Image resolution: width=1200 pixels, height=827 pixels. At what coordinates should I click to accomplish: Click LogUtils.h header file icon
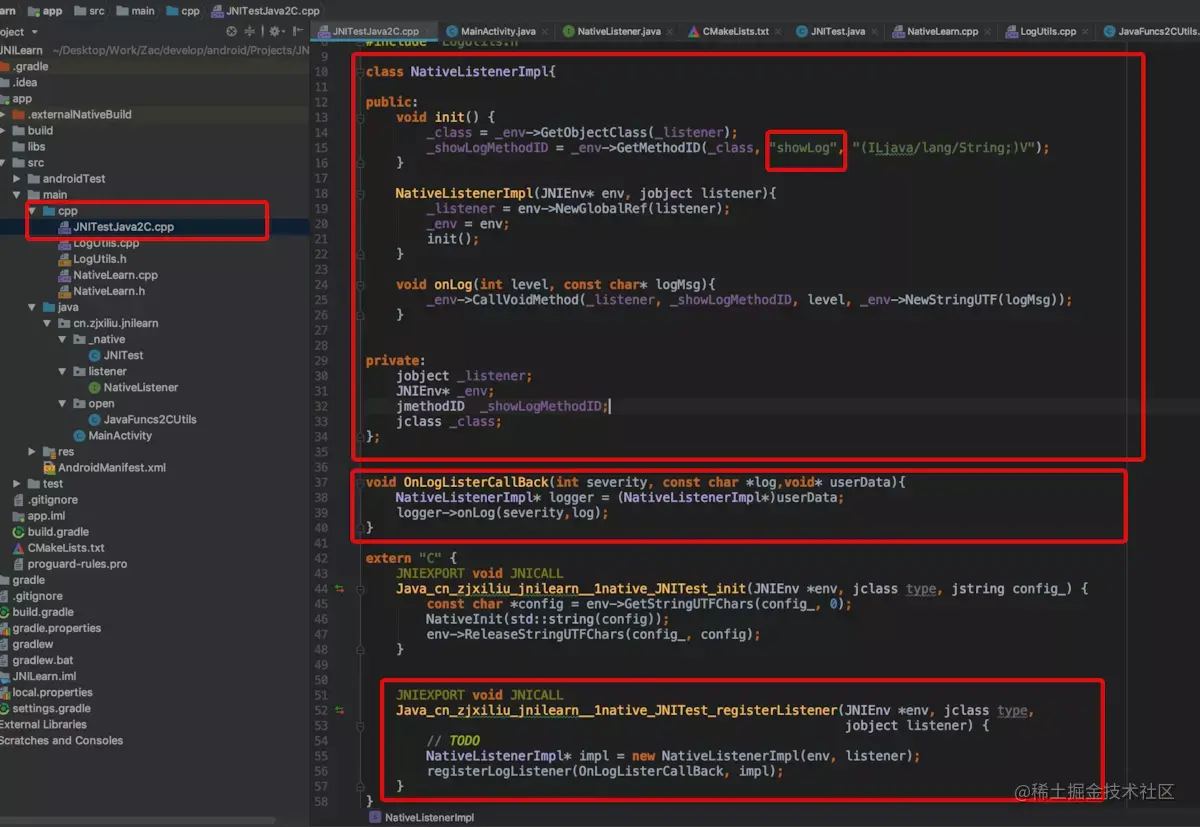64,259
